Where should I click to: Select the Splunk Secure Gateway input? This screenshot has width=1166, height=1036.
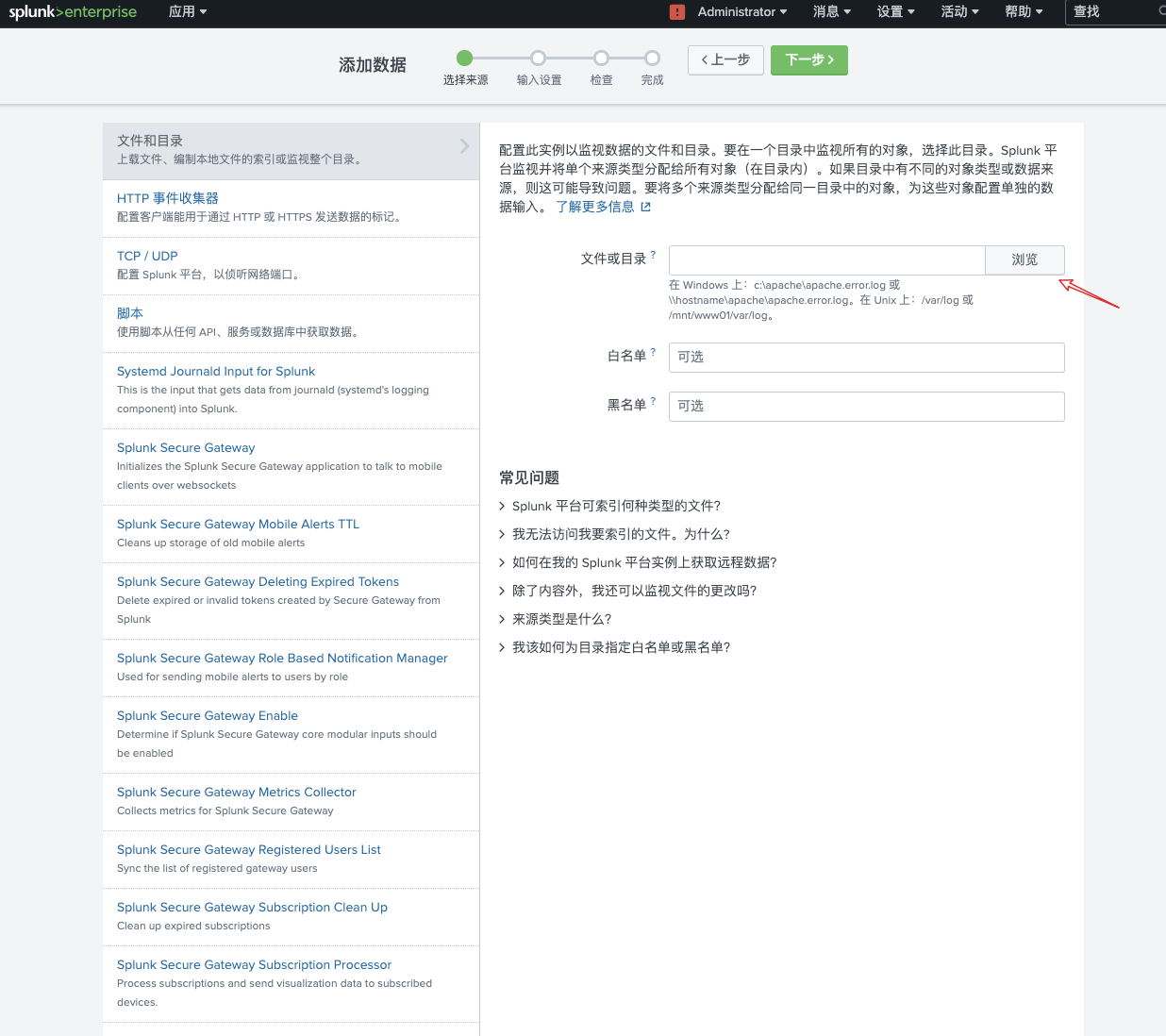tap(291, 467)
